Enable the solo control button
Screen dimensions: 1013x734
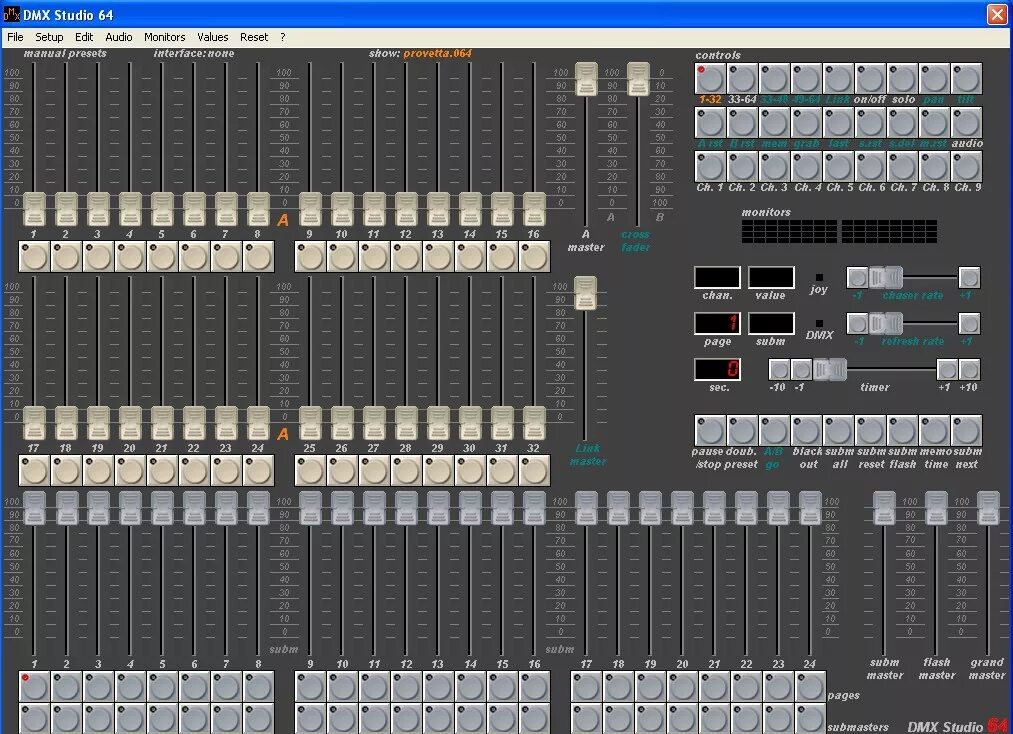(x=903, y=79)
